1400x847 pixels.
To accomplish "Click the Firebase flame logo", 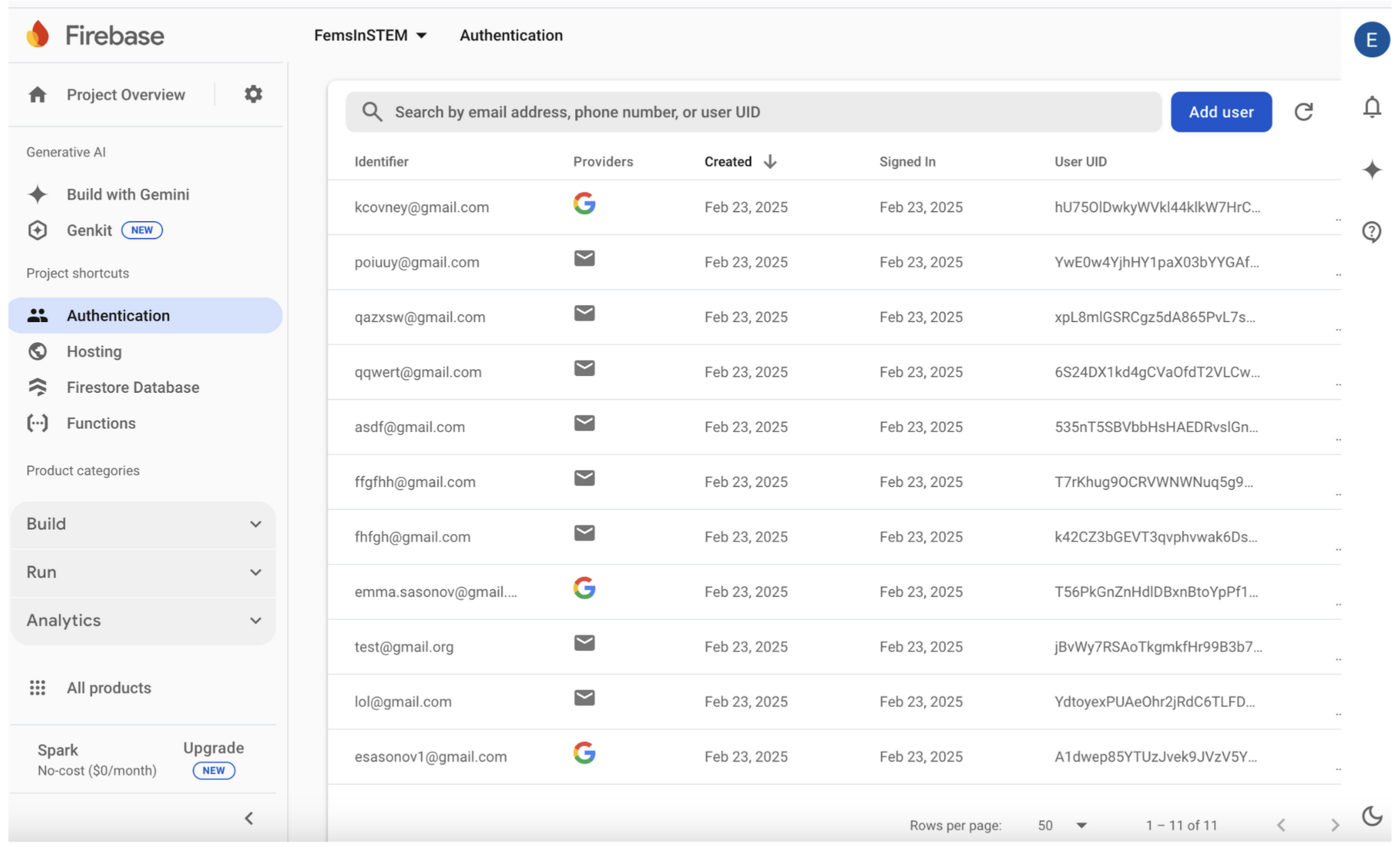I will pos(38,35).
